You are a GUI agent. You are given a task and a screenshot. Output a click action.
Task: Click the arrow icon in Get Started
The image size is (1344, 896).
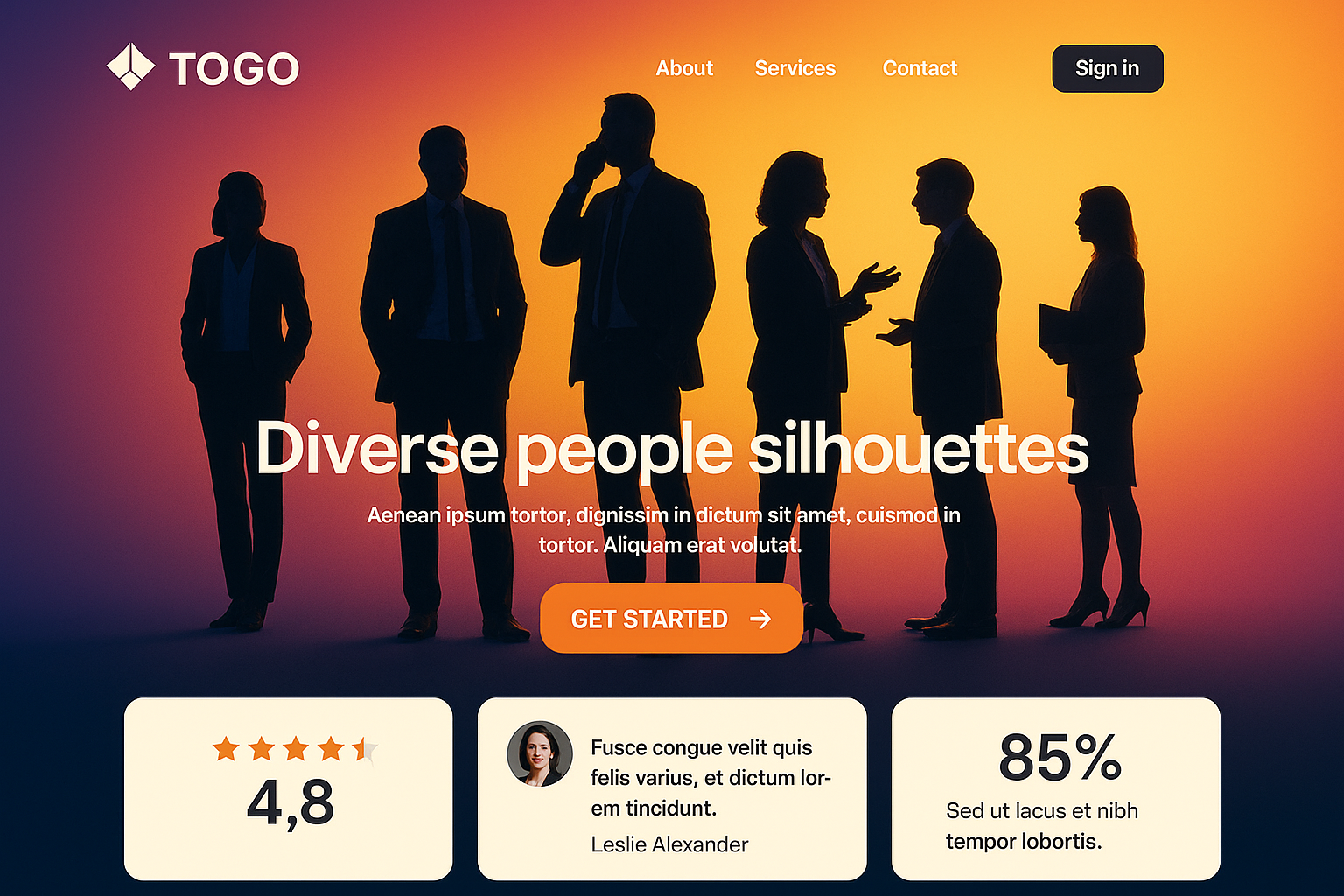pyautogui.click(x=760, y=619)
